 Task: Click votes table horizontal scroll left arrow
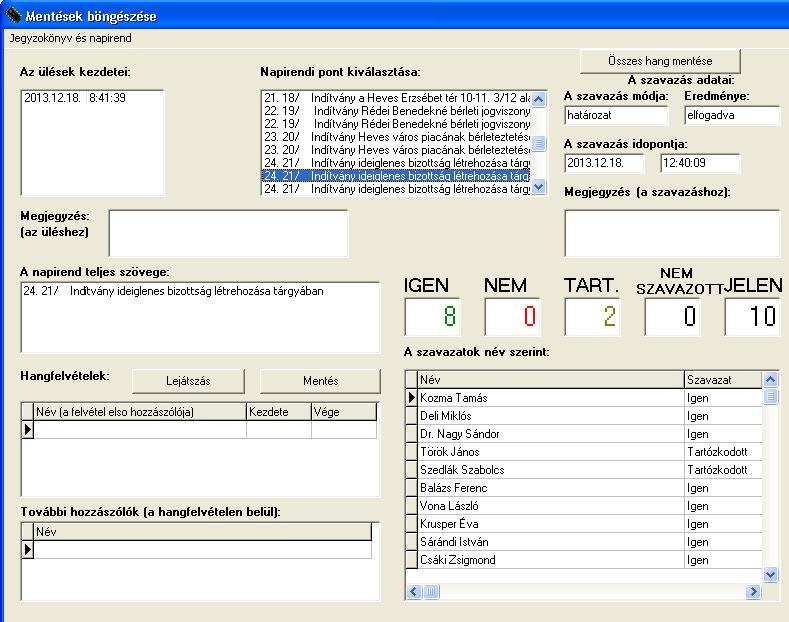point(414,591)
